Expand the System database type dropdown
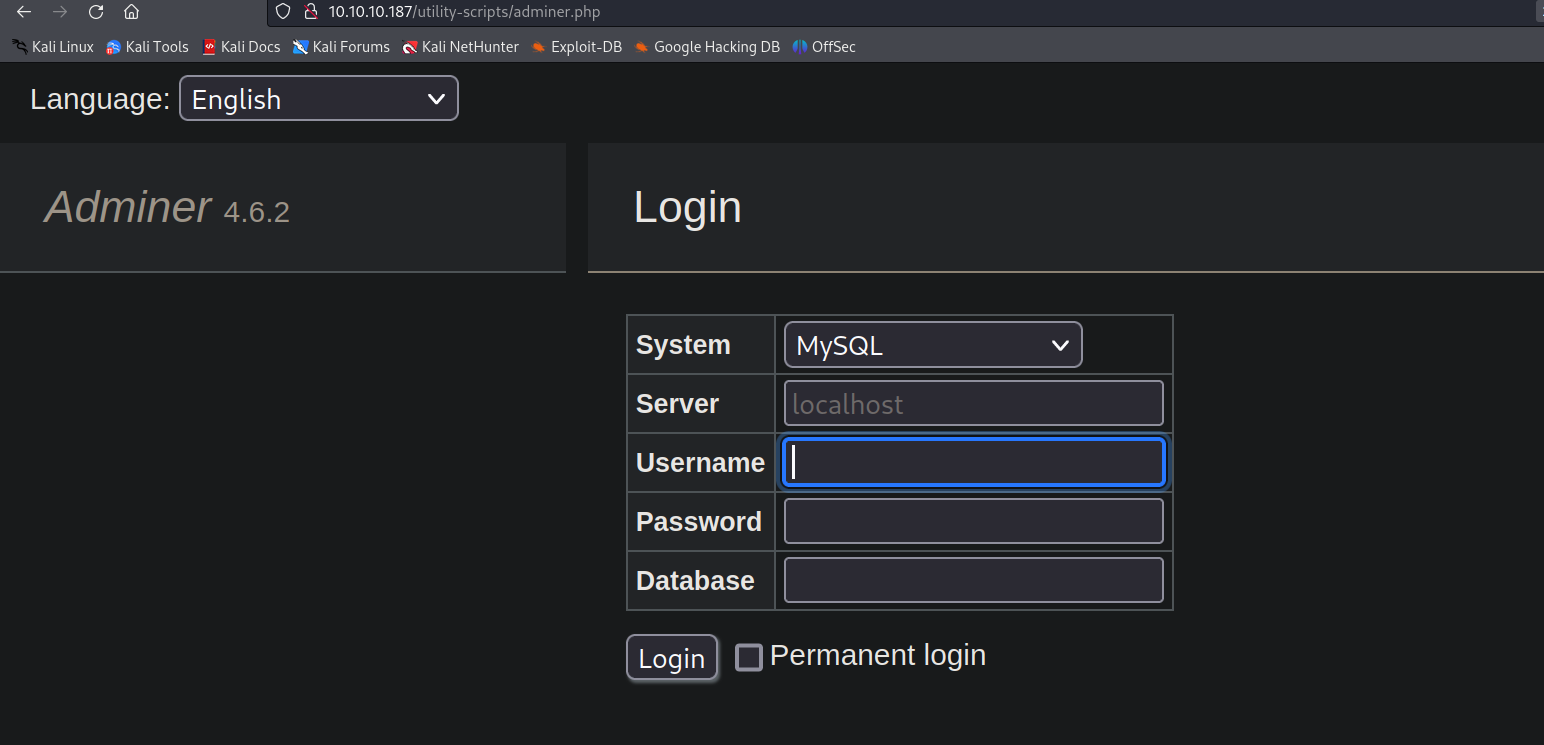Image resolution: width=1544 pixels, height=745 pixels. tap(932, 345)
